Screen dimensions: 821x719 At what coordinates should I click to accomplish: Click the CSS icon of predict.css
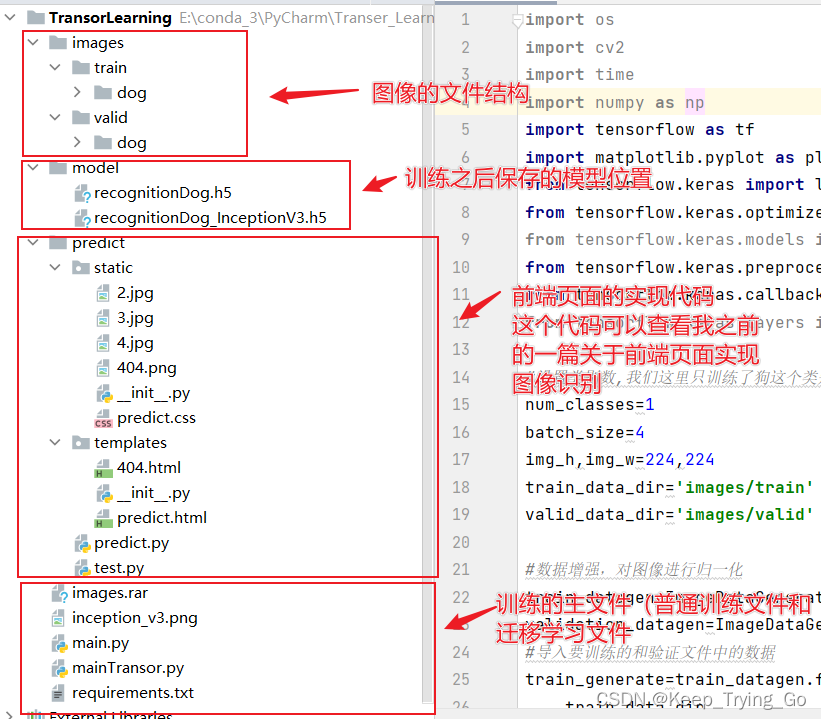coord(103,418)
